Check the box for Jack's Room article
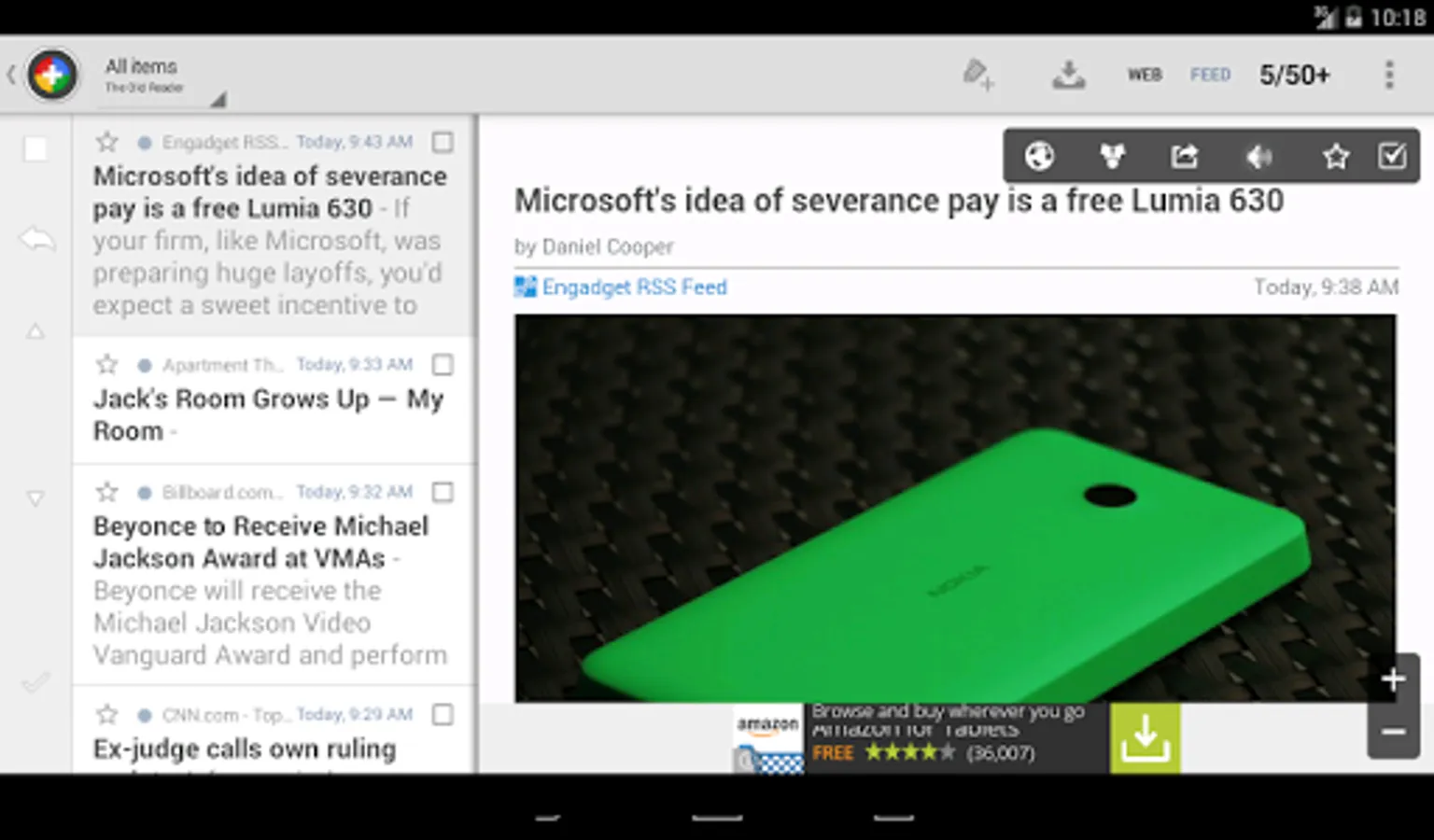1434x840 pixels. (443, 365)
